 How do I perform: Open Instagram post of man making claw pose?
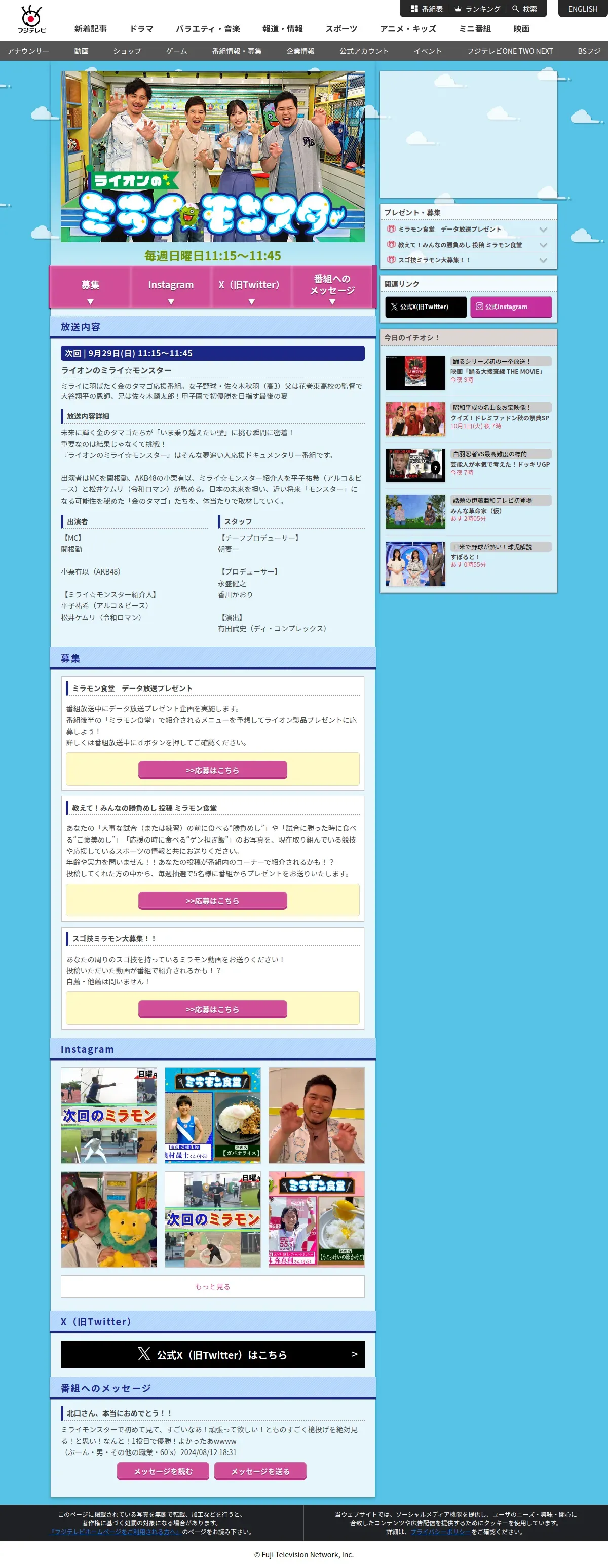317,1116
